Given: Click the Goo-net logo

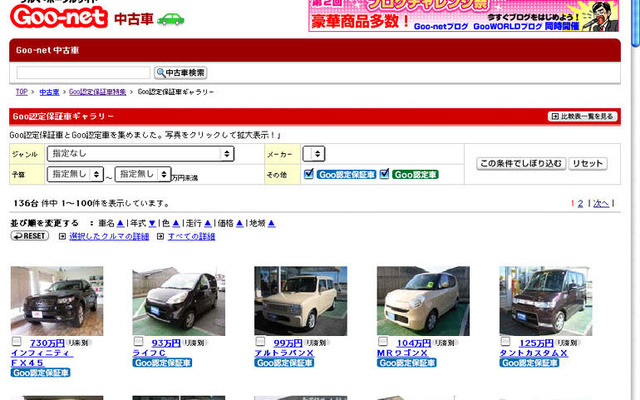Looking at the screenshot, I should coord(59,17).
